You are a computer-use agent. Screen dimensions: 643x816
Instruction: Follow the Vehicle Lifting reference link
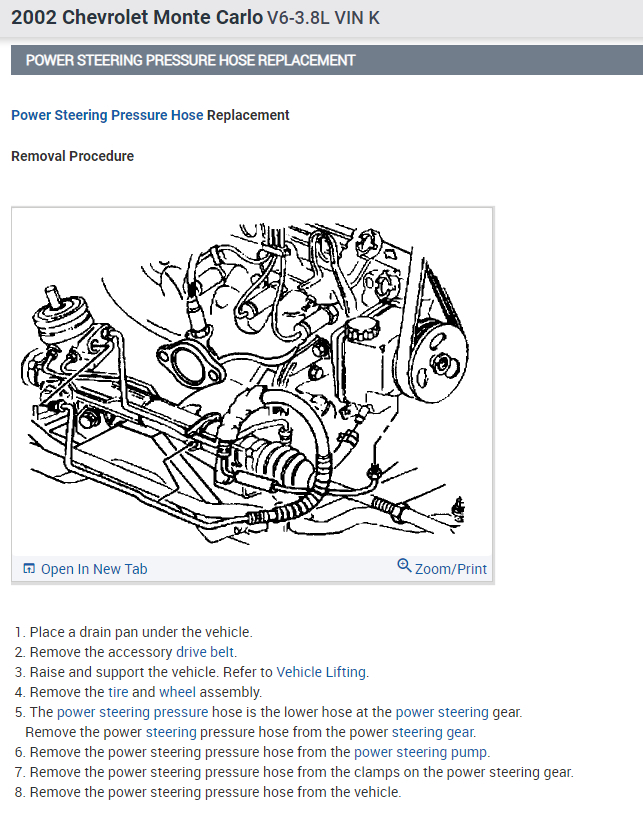[322, 672]
